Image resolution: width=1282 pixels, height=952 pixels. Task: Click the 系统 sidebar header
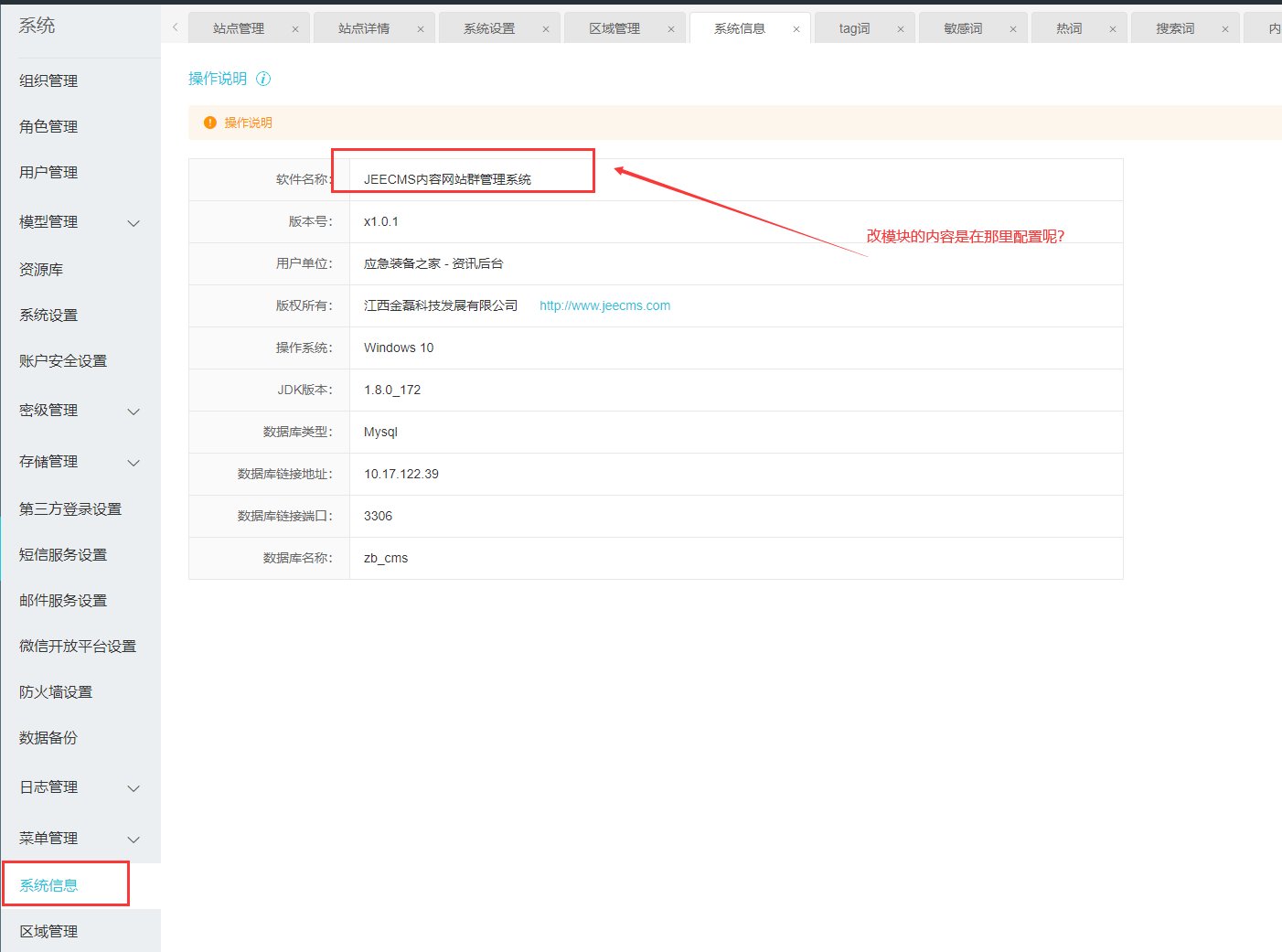coord(37,26)
